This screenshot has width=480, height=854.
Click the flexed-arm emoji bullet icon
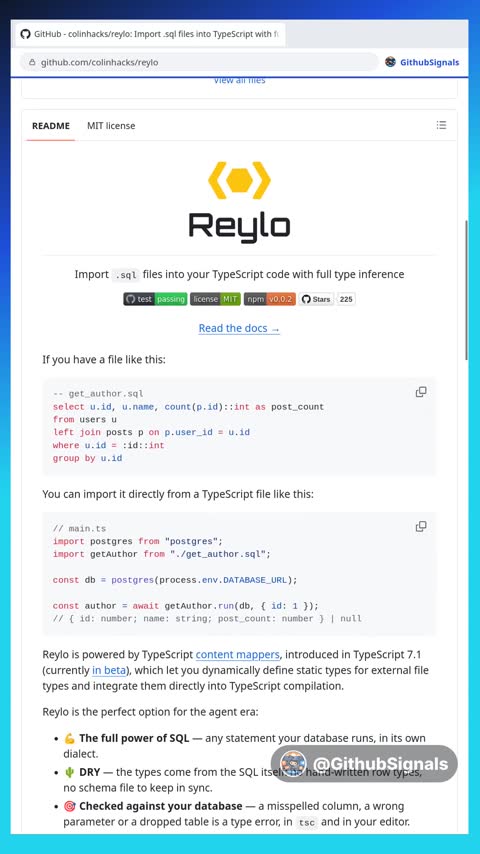[x=69, y=739]
